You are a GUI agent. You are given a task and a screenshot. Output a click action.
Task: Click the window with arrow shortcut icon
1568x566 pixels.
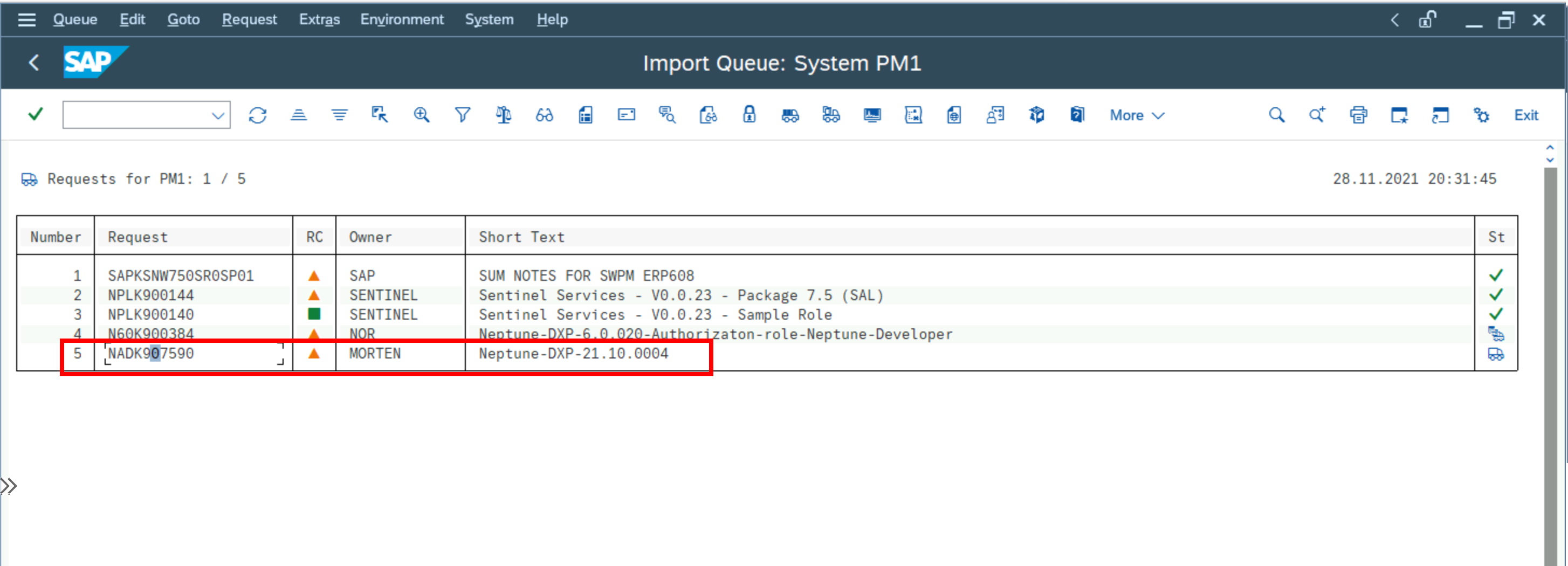[1440, 115]
